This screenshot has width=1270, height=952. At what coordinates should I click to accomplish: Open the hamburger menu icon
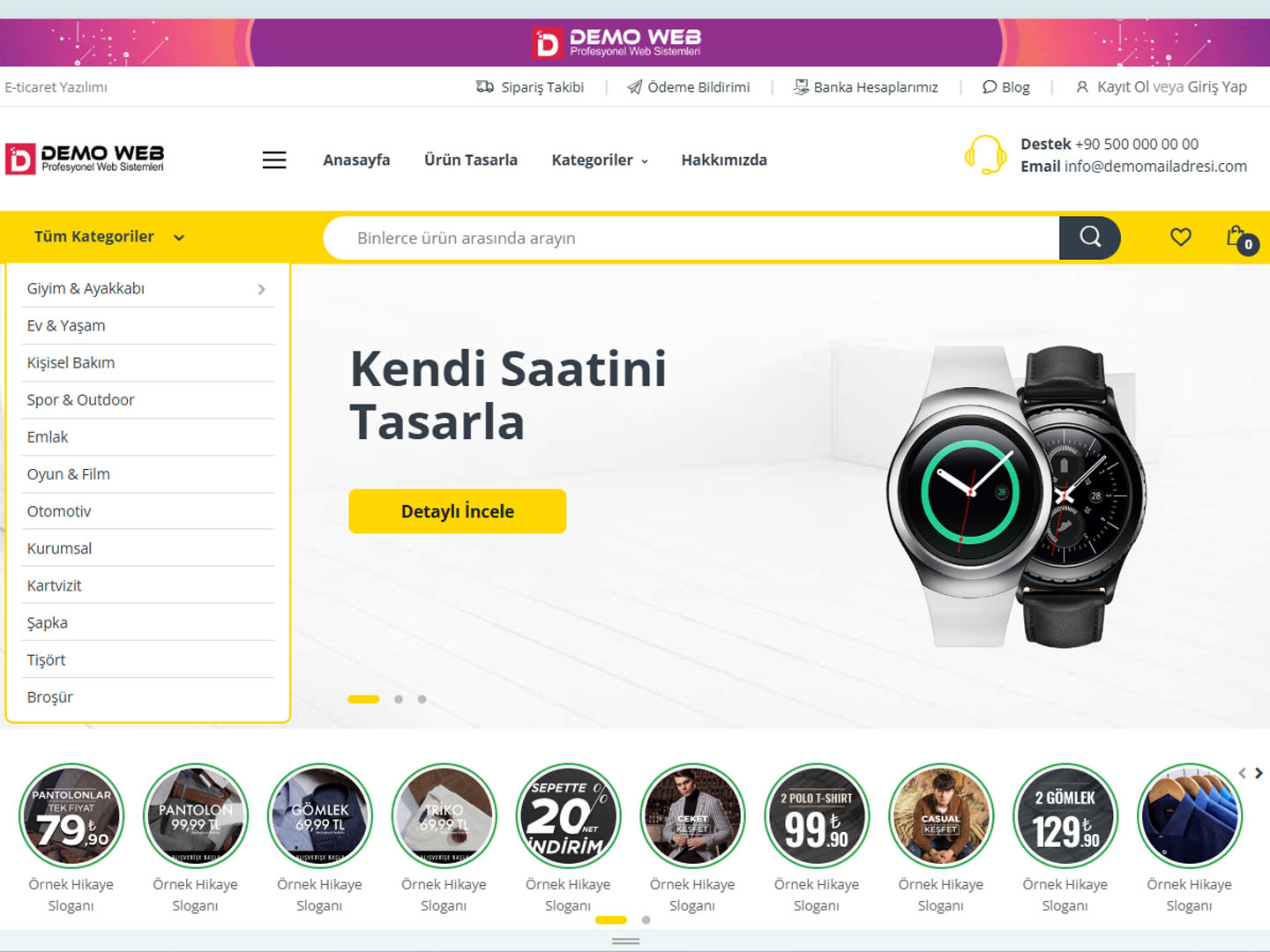tap(274, 160)
